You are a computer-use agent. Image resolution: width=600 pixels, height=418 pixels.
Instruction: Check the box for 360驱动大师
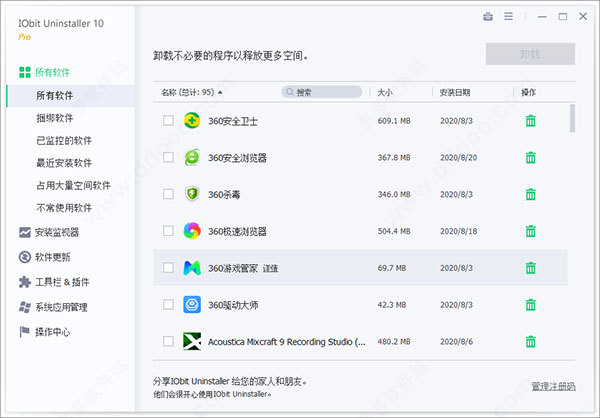point(168,304)
